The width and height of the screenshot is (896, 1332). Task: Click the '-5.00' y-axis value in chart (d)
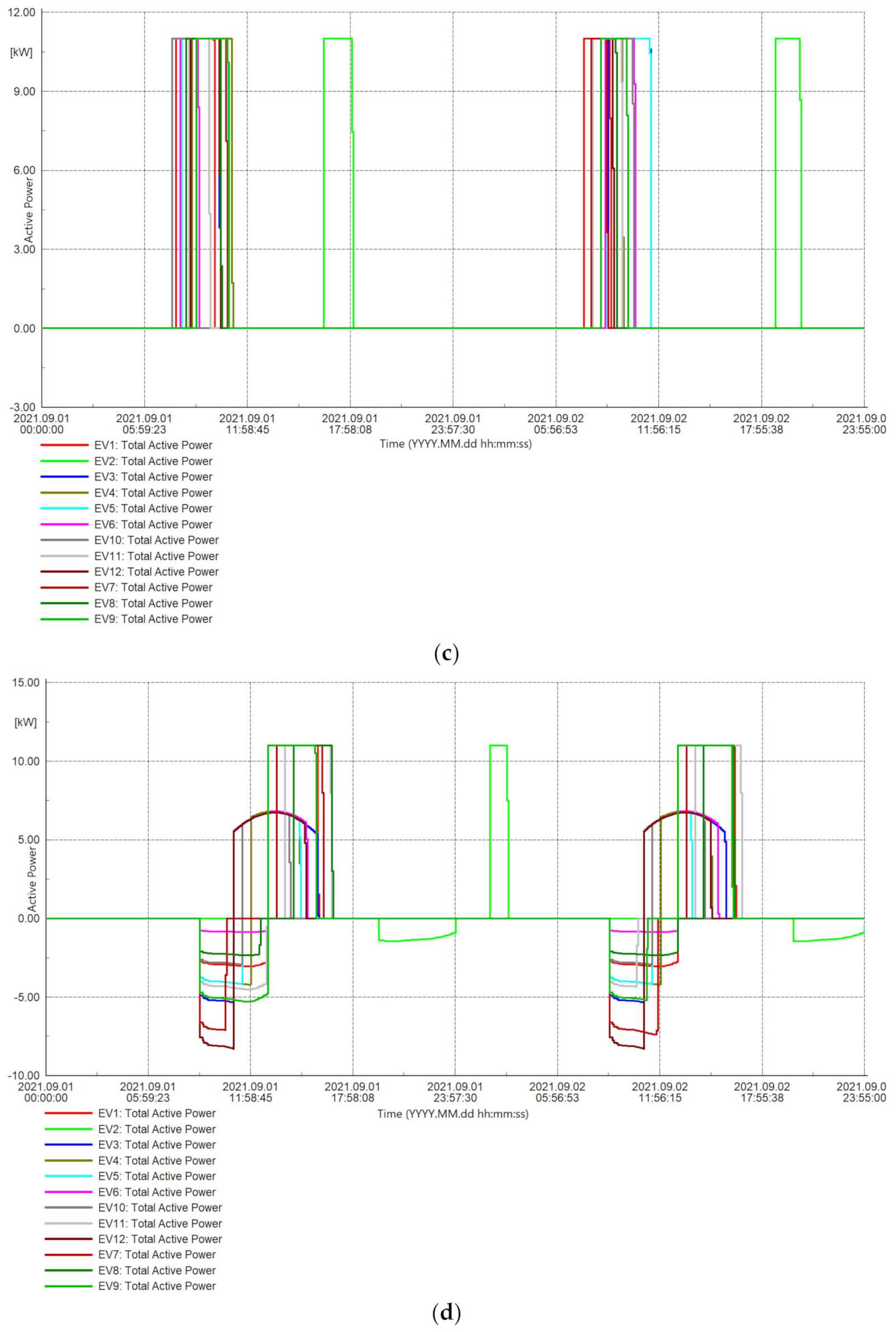pos(27,997)
